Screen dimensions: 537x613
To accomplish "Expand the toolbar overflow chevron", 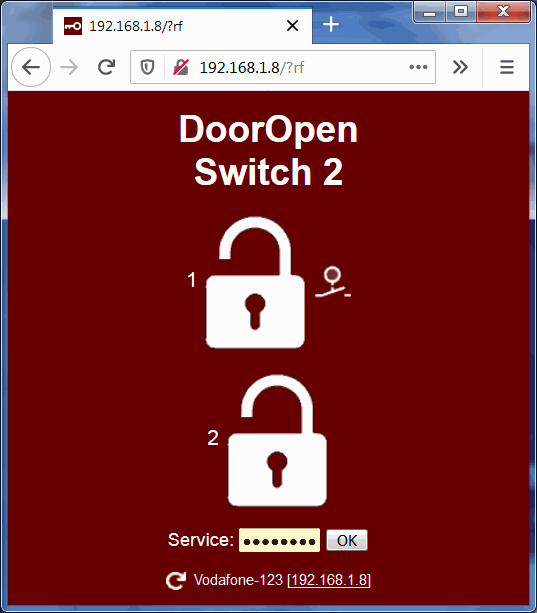I will pyautogui.click(x=460, y=67).
